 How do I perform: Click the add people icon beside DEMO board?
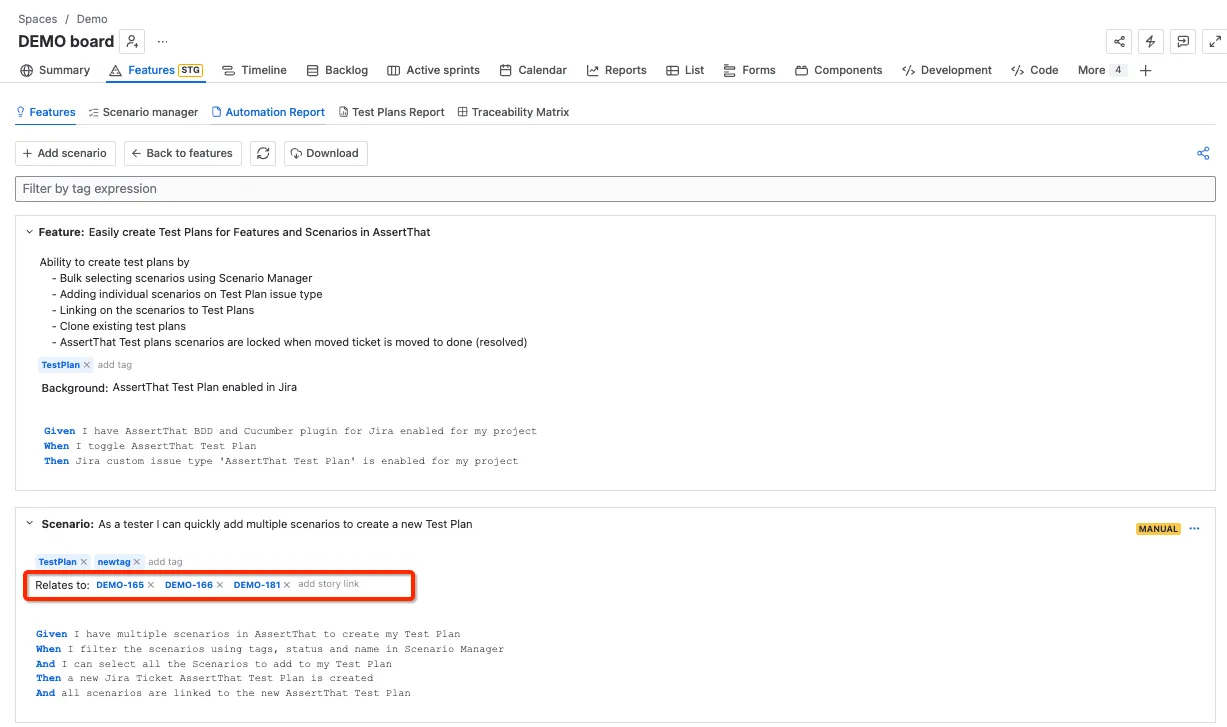[x=132, y=41]
